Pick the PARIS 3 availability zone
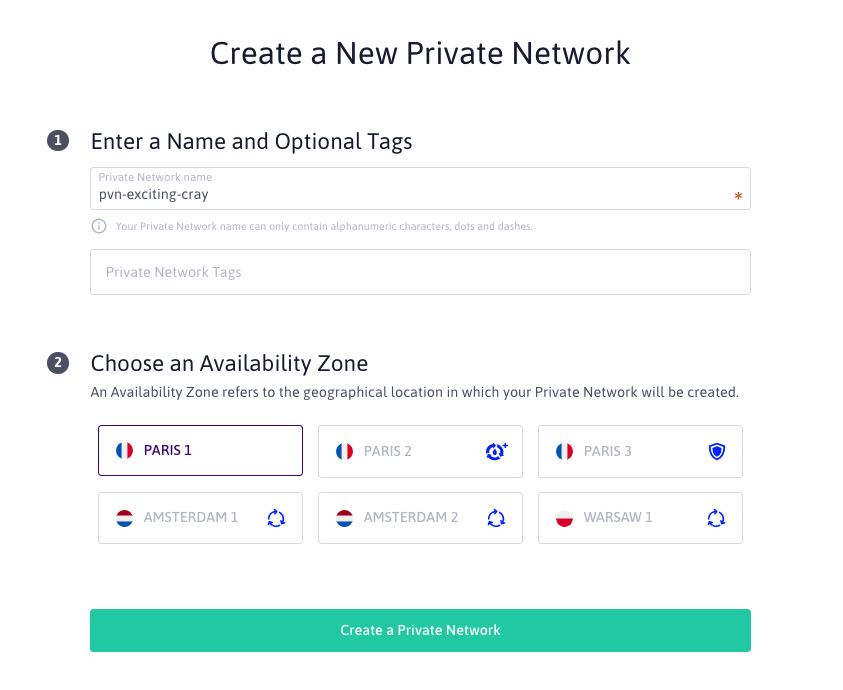 tap(640, 452)
